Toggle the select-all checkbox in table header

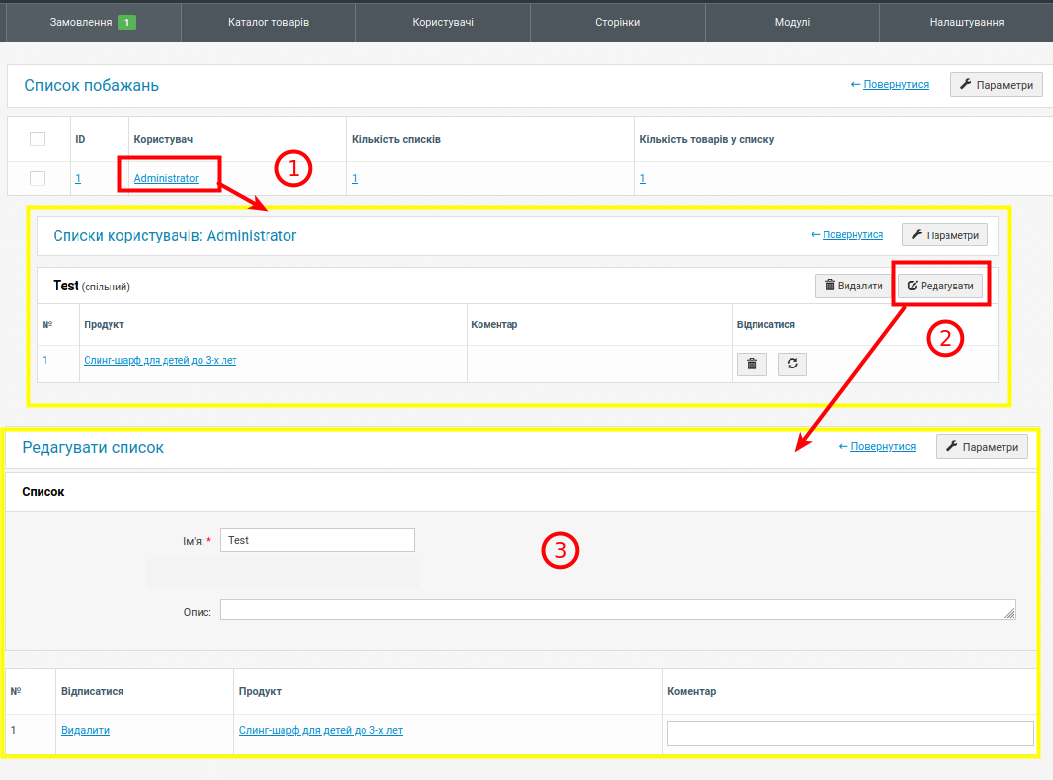tap(38, 139)
